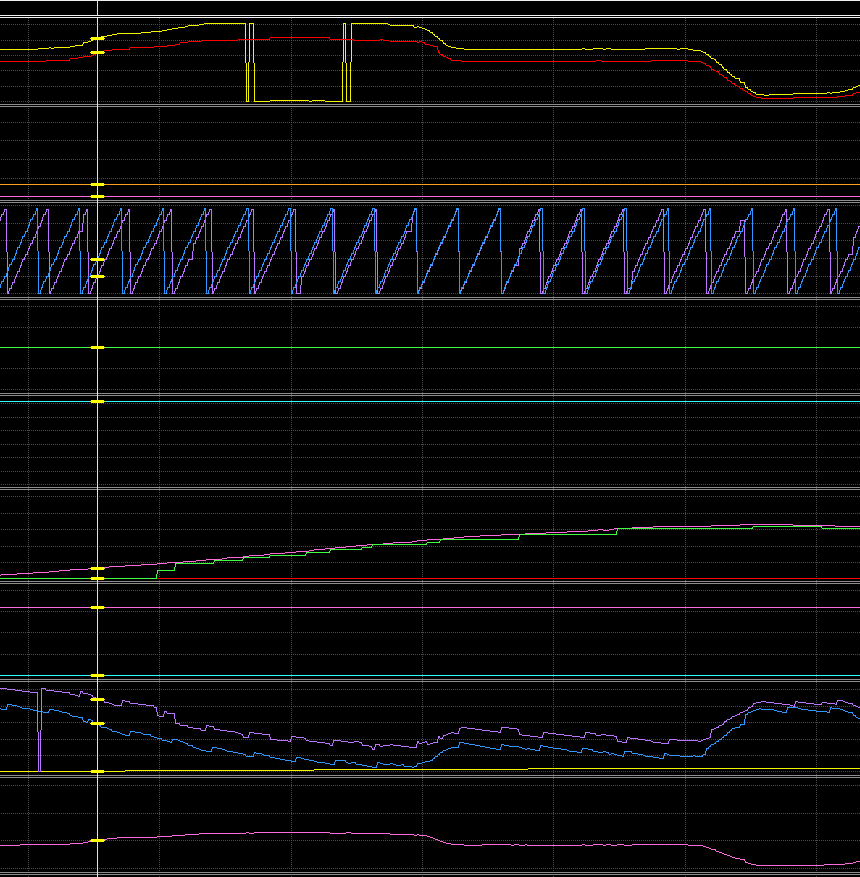Image resolution: width=860 pixels, height=877 pixels.
Task: Select marker on lower purple noisy trace
Action: 97,699
